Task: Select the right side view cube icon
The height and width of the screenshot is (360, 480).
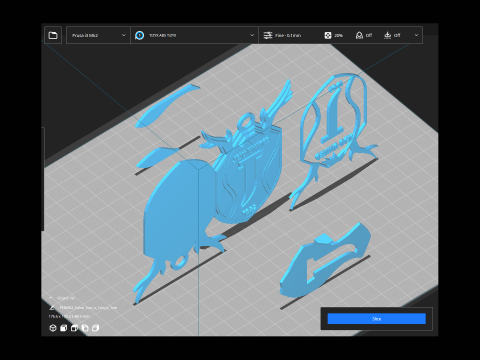Action: 95,328
